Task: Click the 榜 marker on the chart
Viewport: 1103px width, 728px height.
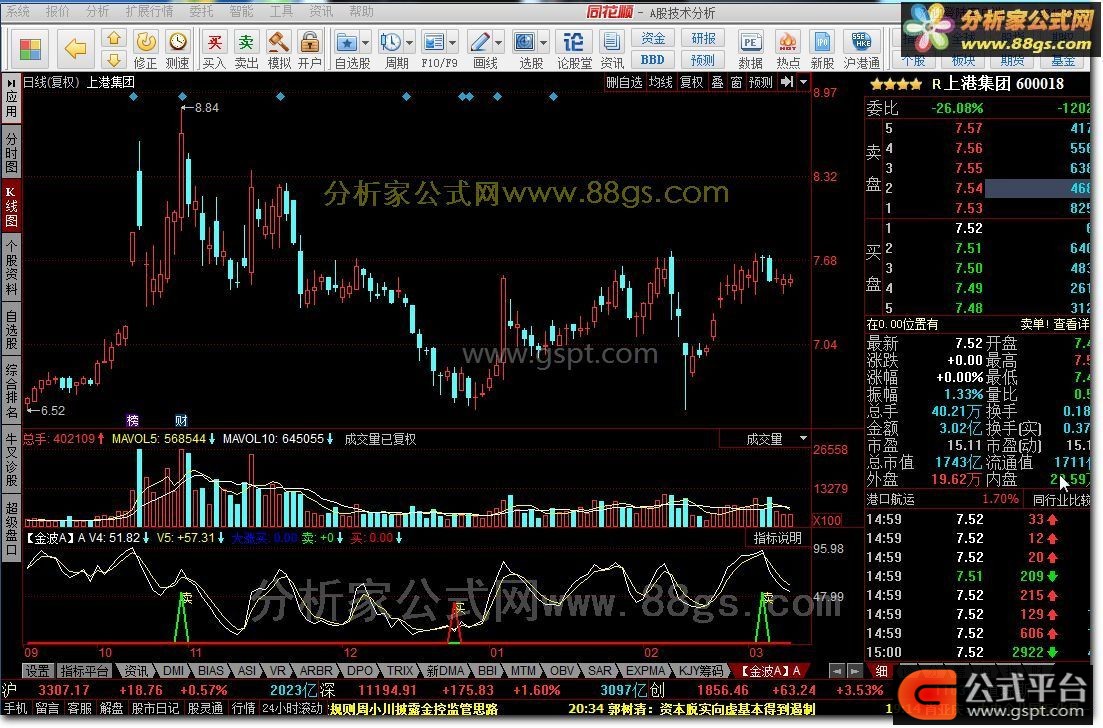Action: click(x=133, y=420)
